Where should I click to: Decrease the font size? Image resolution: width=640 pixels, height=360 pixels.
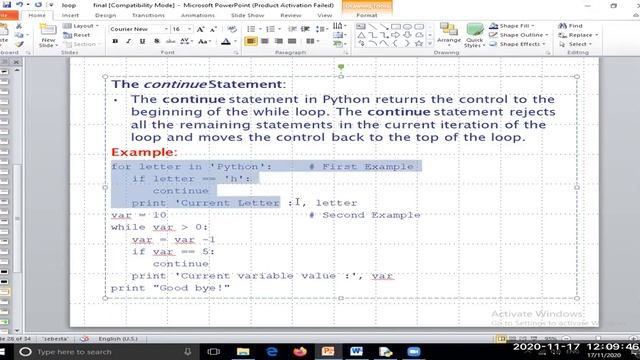pyautogui.click(x=213, y=29)
